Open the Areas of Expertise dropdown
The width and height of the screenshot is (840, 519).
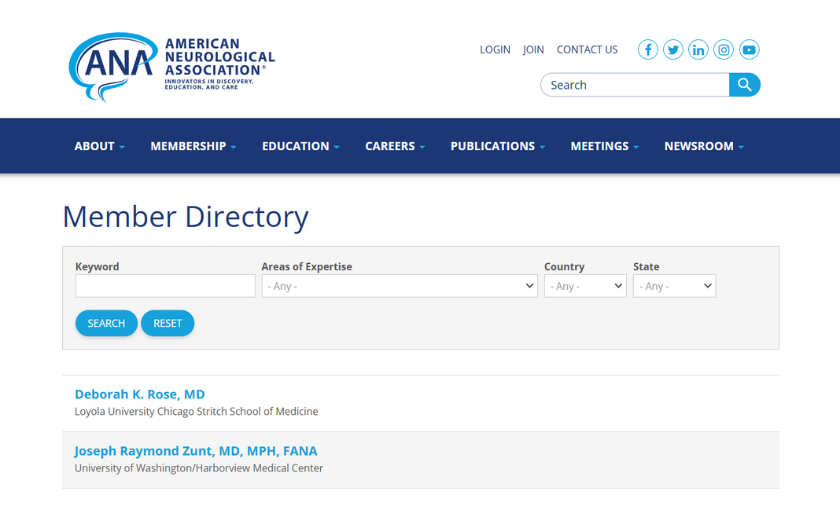tap(399, 286)
